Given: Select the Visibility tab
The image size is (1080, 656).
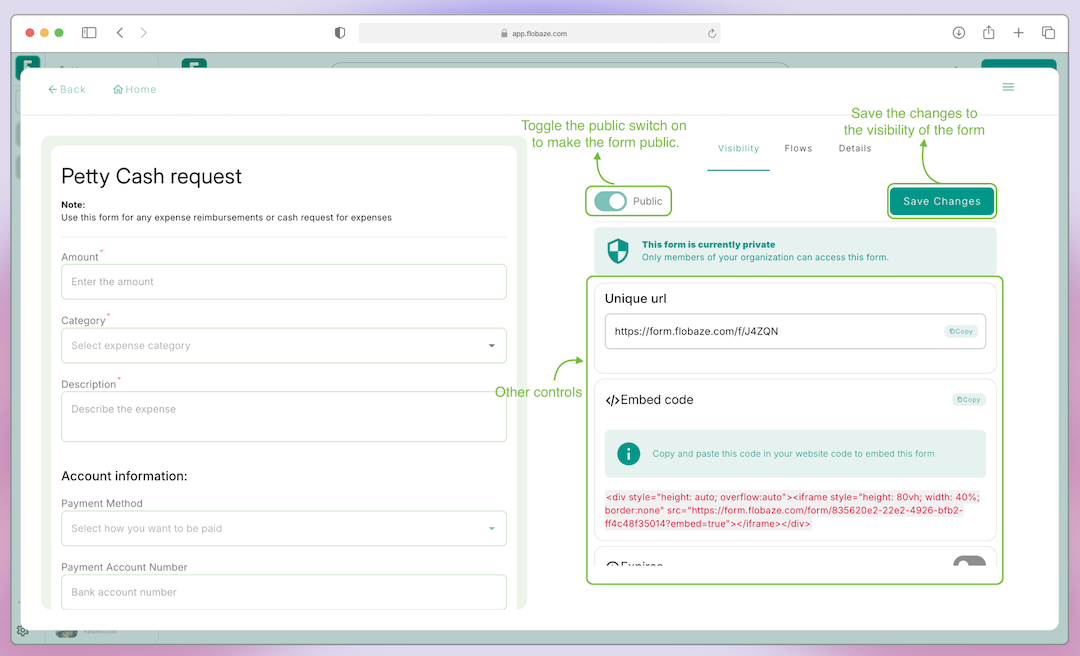Looking at the screenshot, I should tap(738, 148).
